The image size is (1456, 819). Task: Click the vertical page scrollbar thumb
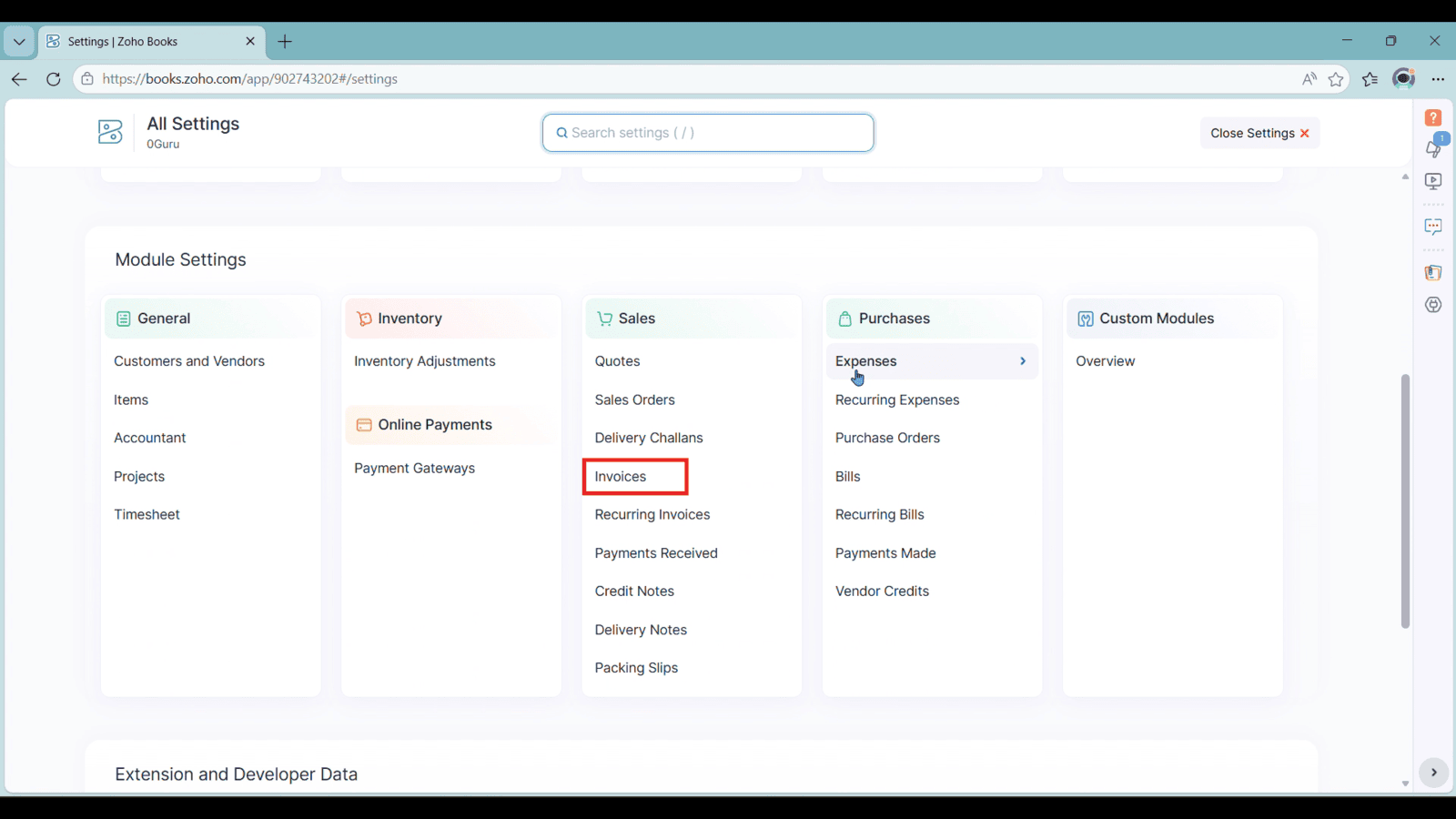click(1405, 500)
